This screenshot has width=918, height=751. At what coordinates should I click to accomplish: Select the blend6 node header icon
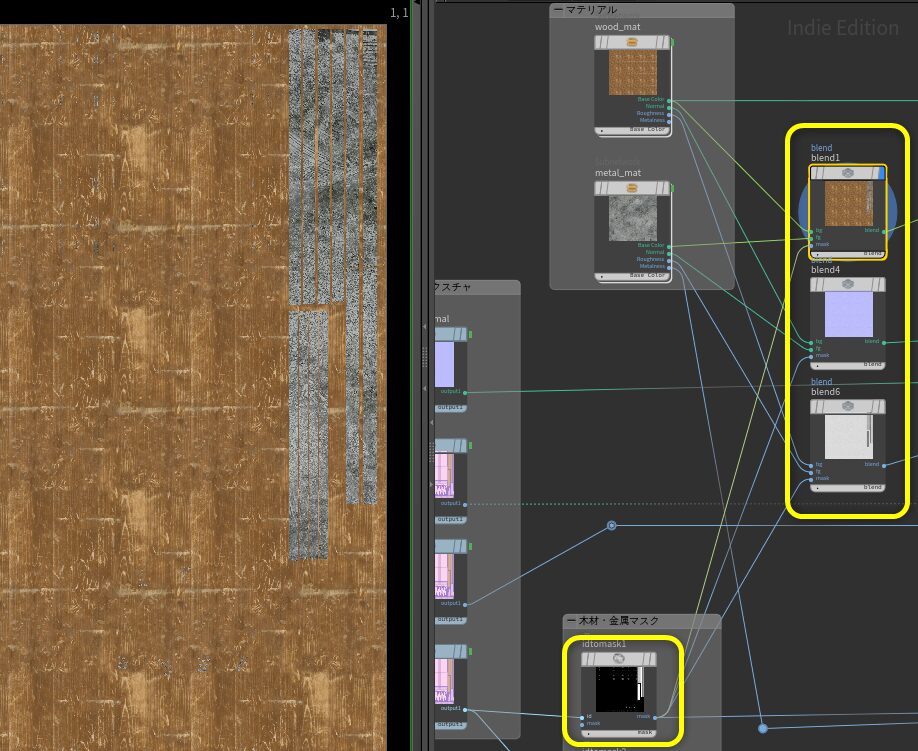click(847, 407)
